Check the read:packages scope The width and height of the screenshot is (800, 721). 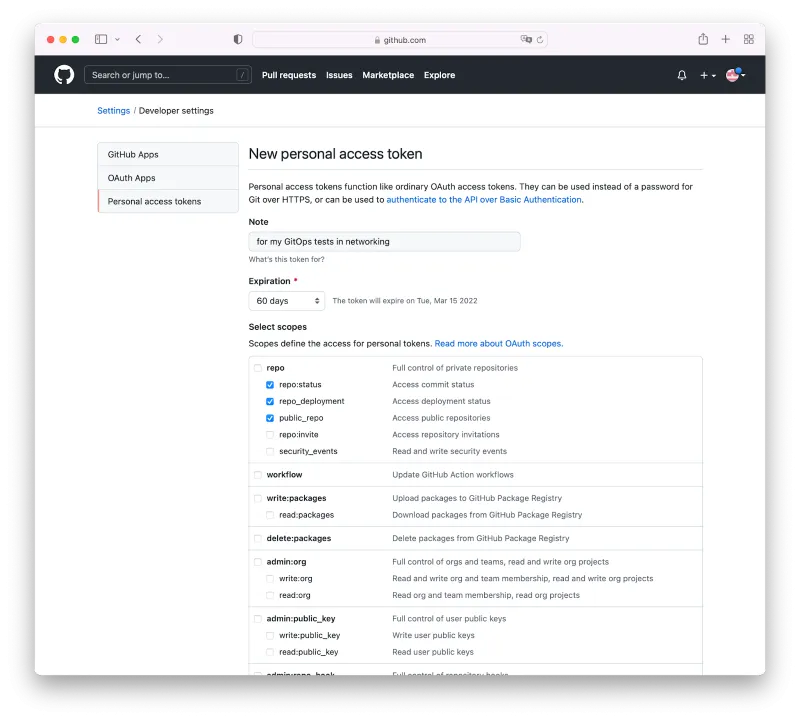coord(270,515)
